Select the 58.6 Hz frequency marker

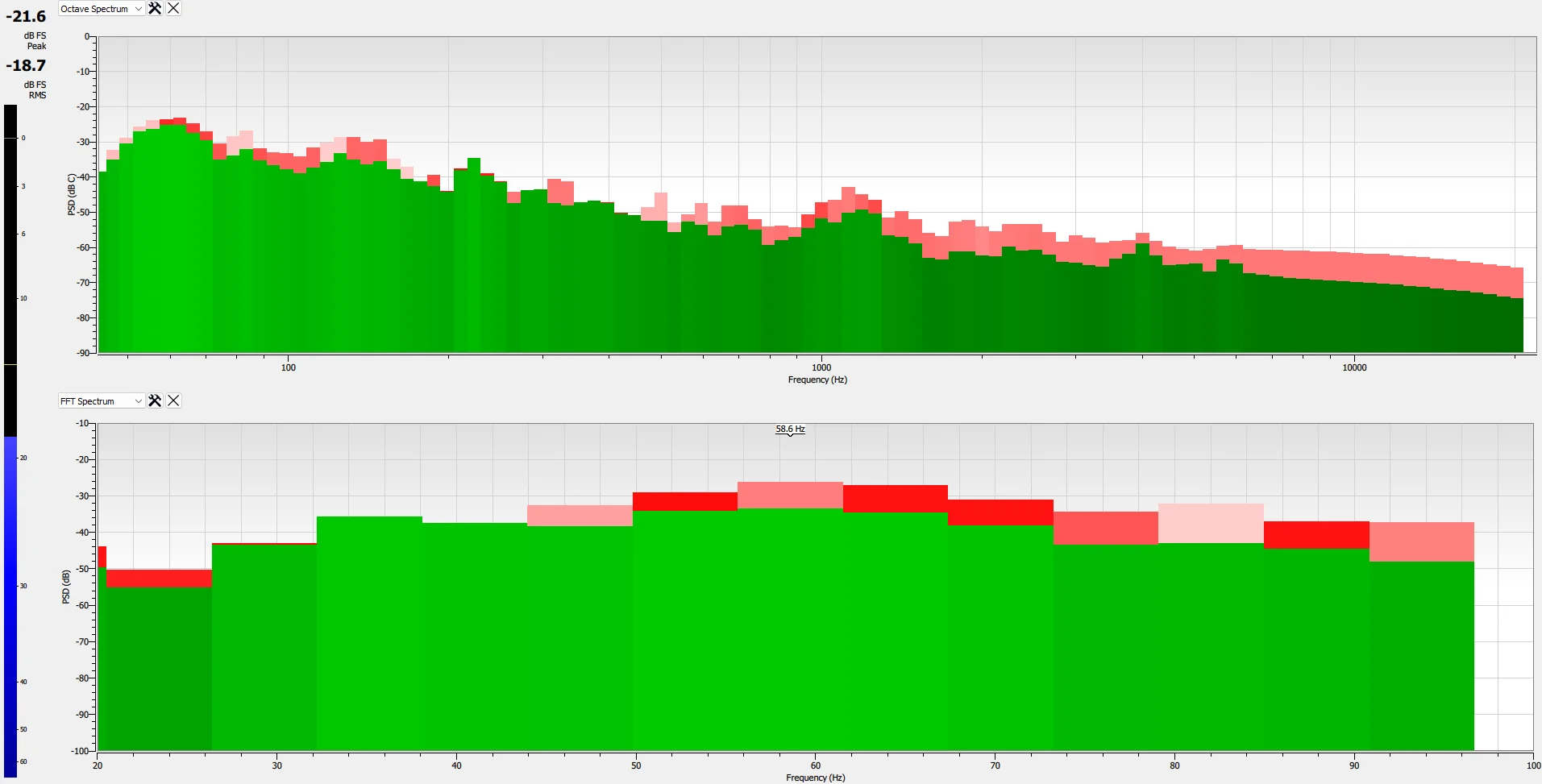click(x=790, y=429)
